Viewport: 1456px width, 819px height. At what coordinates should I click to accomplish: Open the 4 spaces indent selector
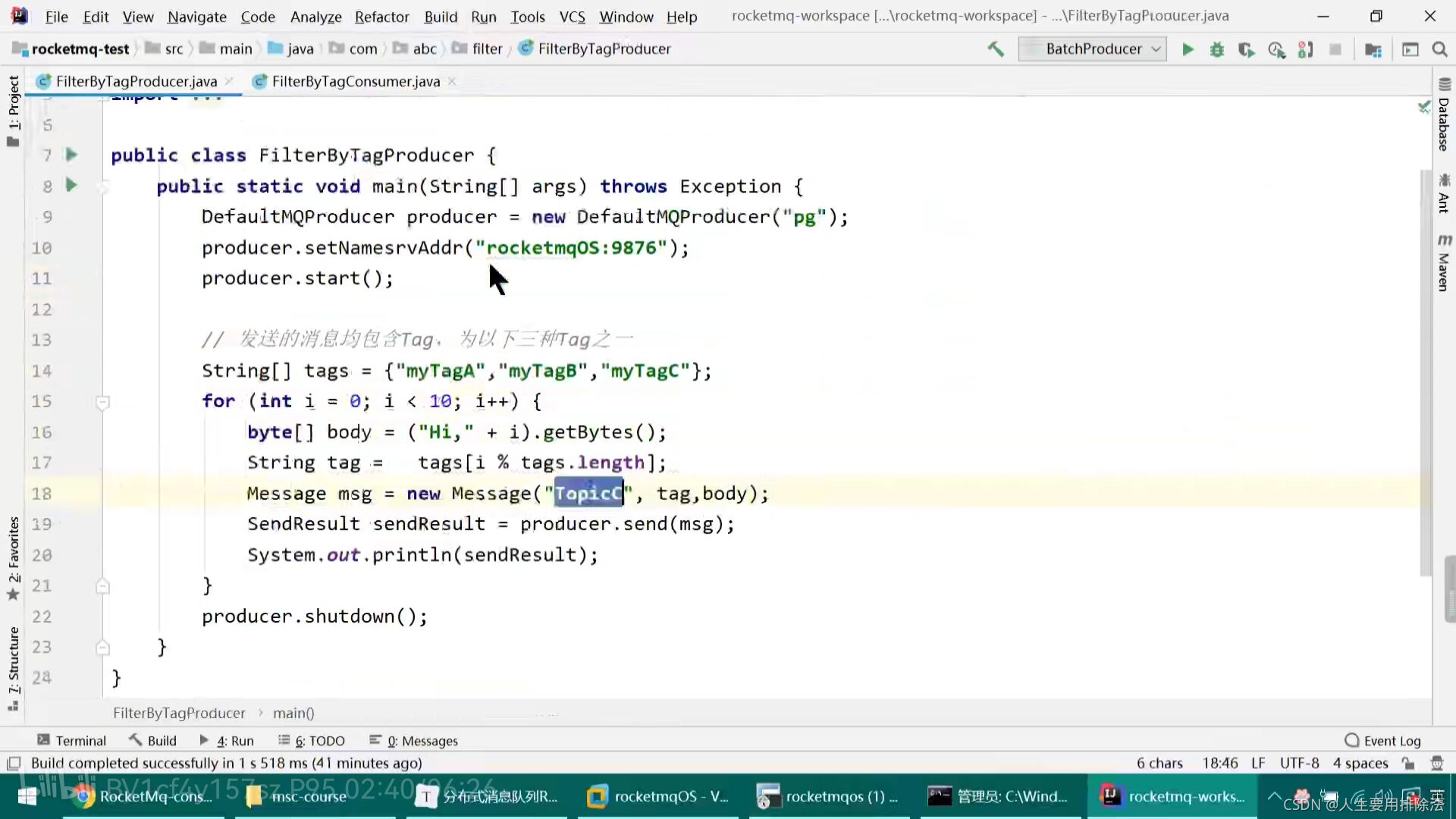coord(1360,764)
